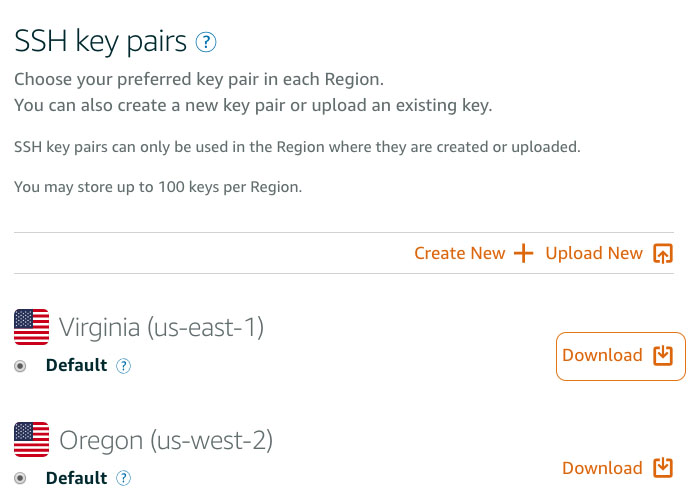This screenshot has height=498, width=693.
Task: Click the Upload New key link
Action: click(x=594, y=253)
